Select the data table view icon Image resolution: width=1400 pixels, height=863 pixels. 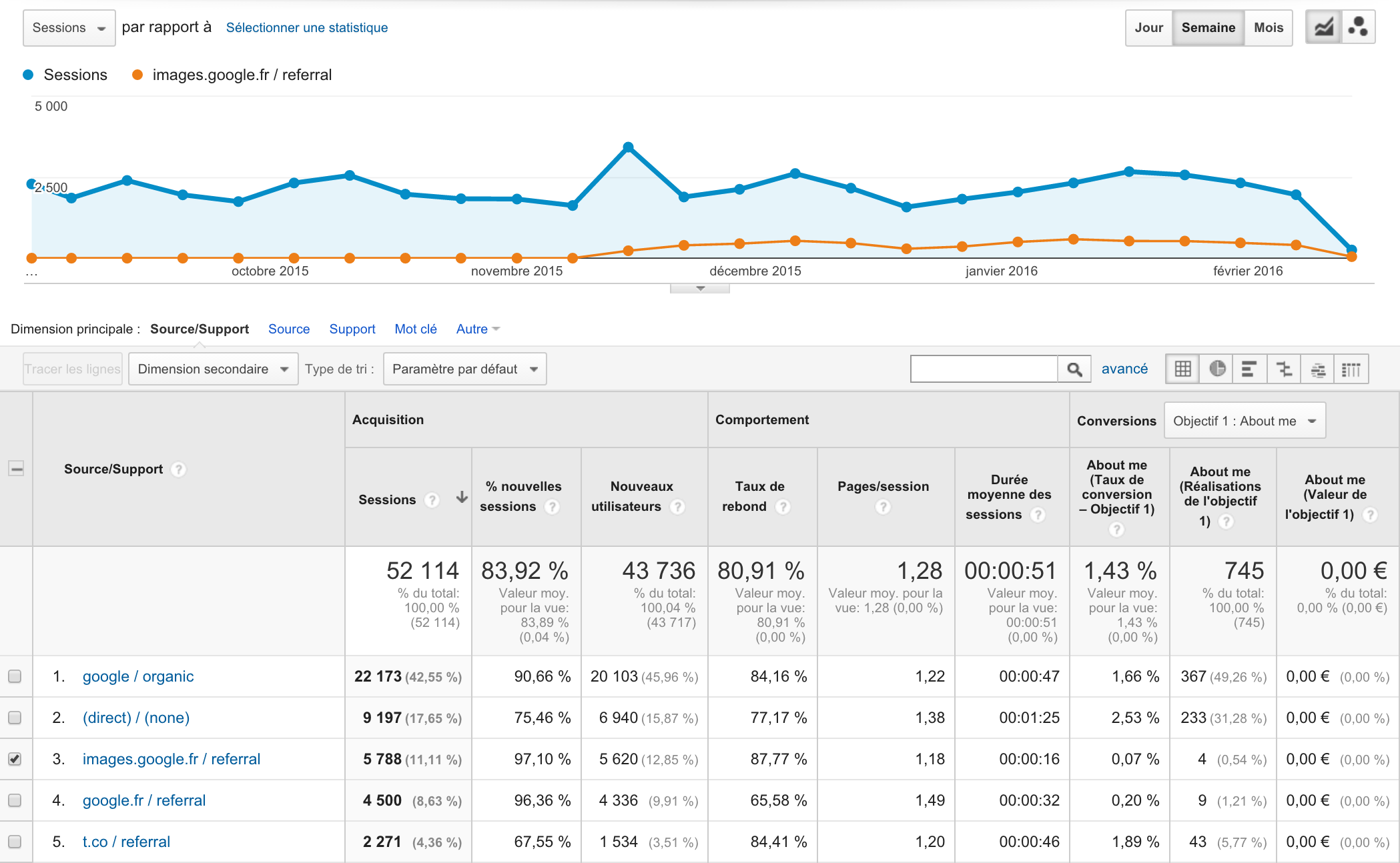[x=1182, y=369]
